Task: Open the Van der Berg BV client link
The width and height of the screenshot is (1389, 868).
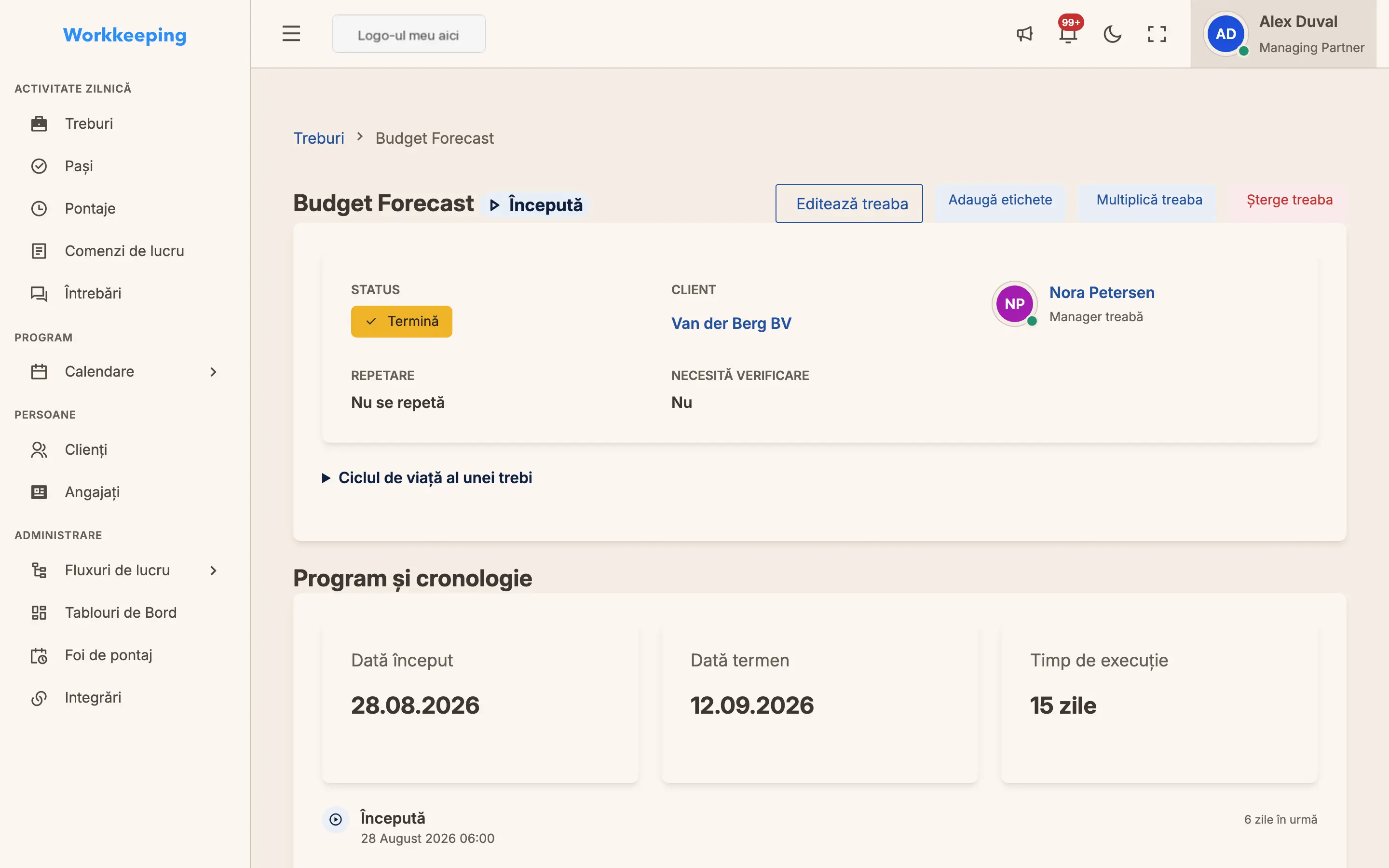Action: click(731, 323)
